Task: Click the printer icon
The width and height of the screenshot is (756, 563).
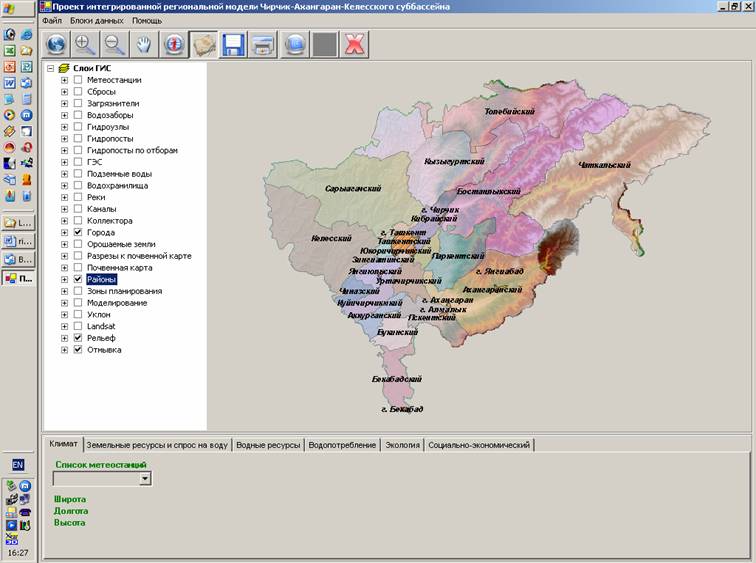Action: click(x=263, y=44)
